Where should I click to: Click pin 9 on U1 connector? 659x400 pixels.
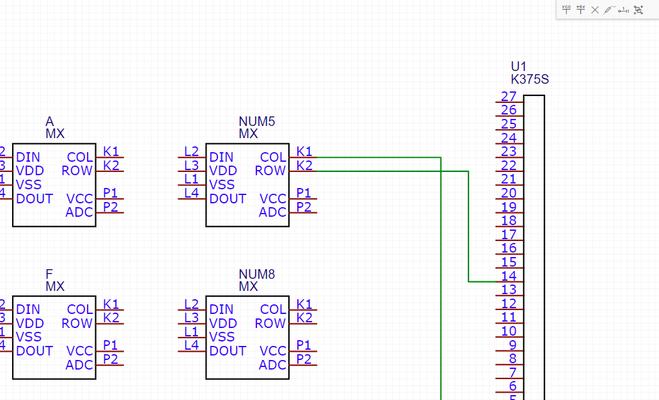point(509,347)
